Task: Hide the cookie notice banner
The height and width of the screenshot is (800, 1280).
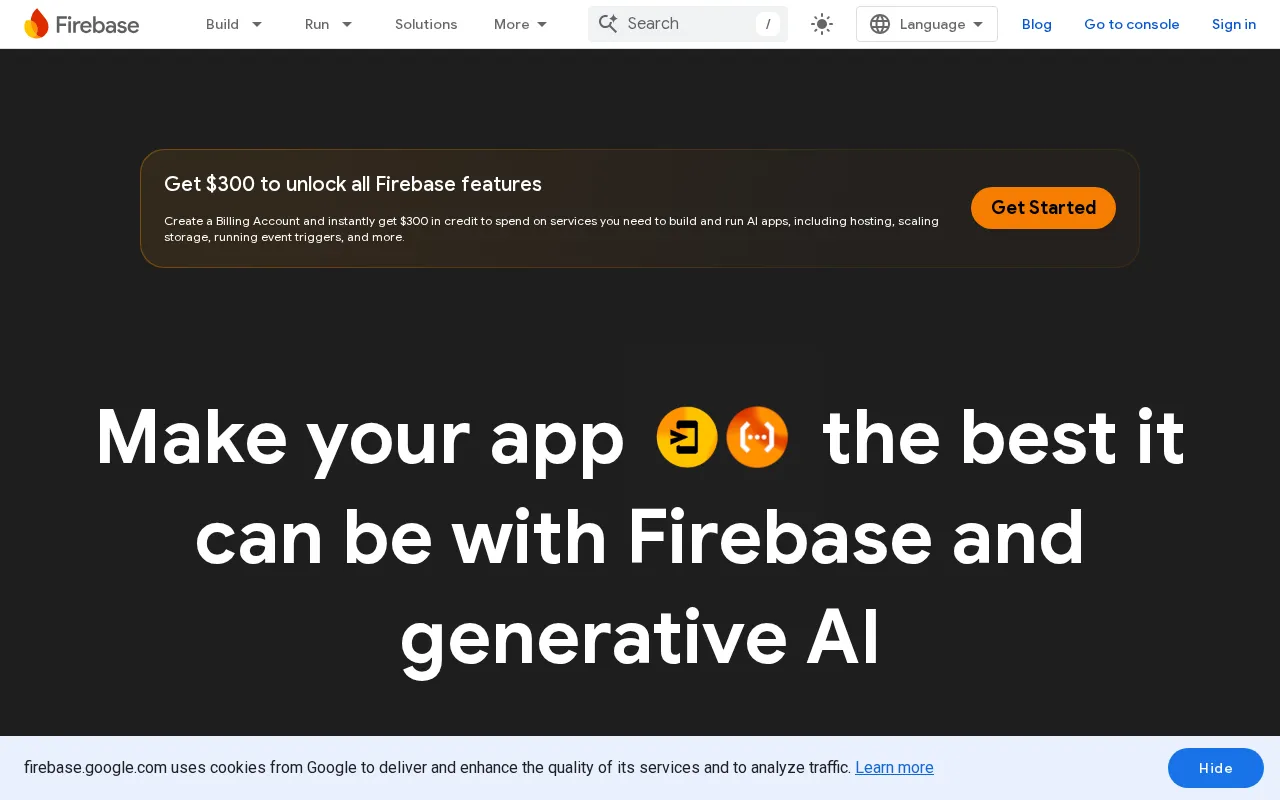Action: 1216,768
